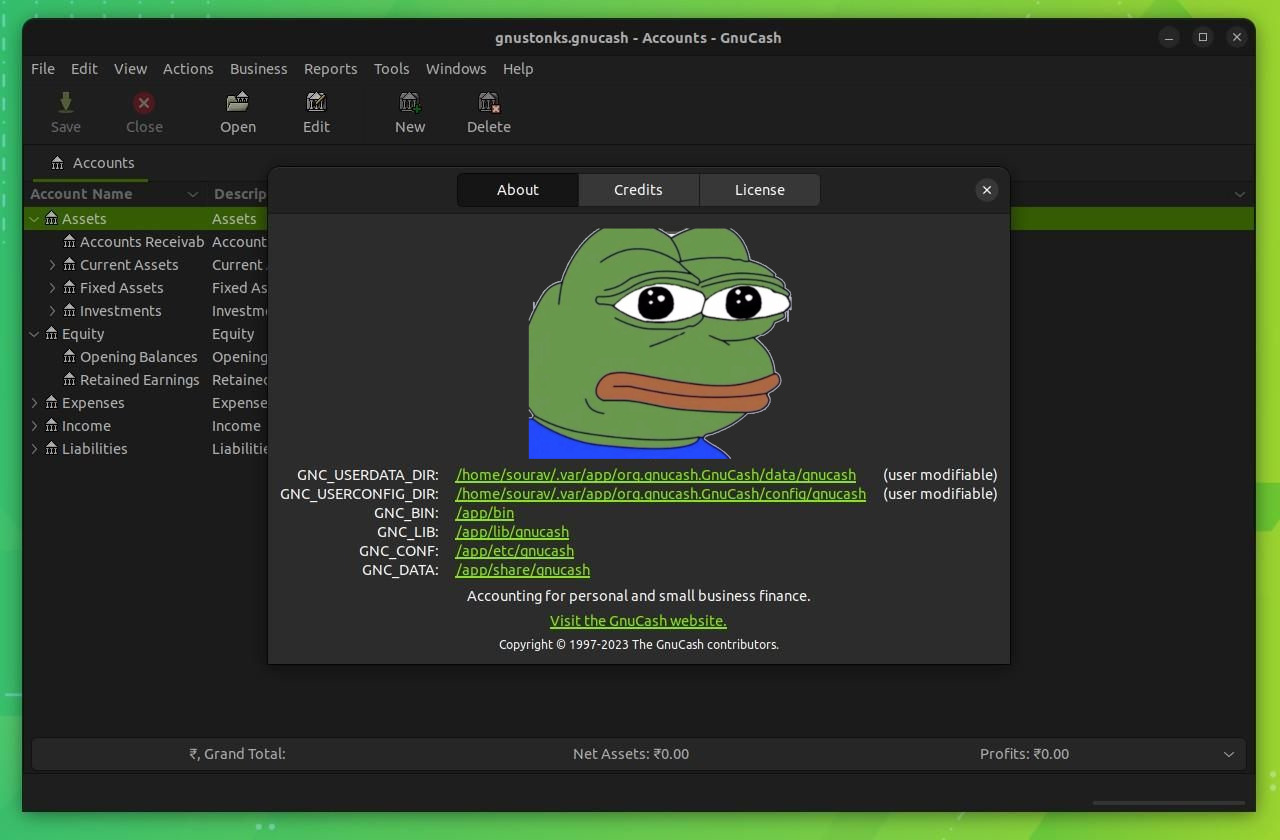This screenshot has height=840, width=1280.
Task: Click the Description column header
Action: pyautogui.click(x=240, y=194)
